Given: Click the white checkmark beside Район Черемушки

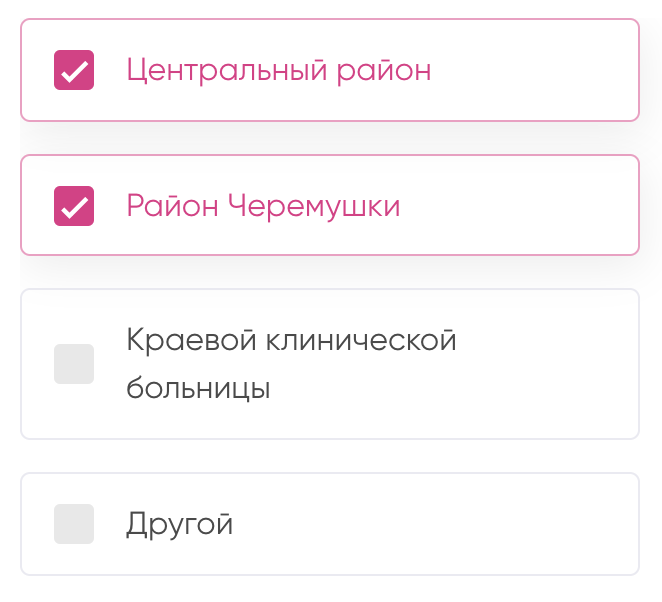Looking at the screenshot, I should [74, 207].
